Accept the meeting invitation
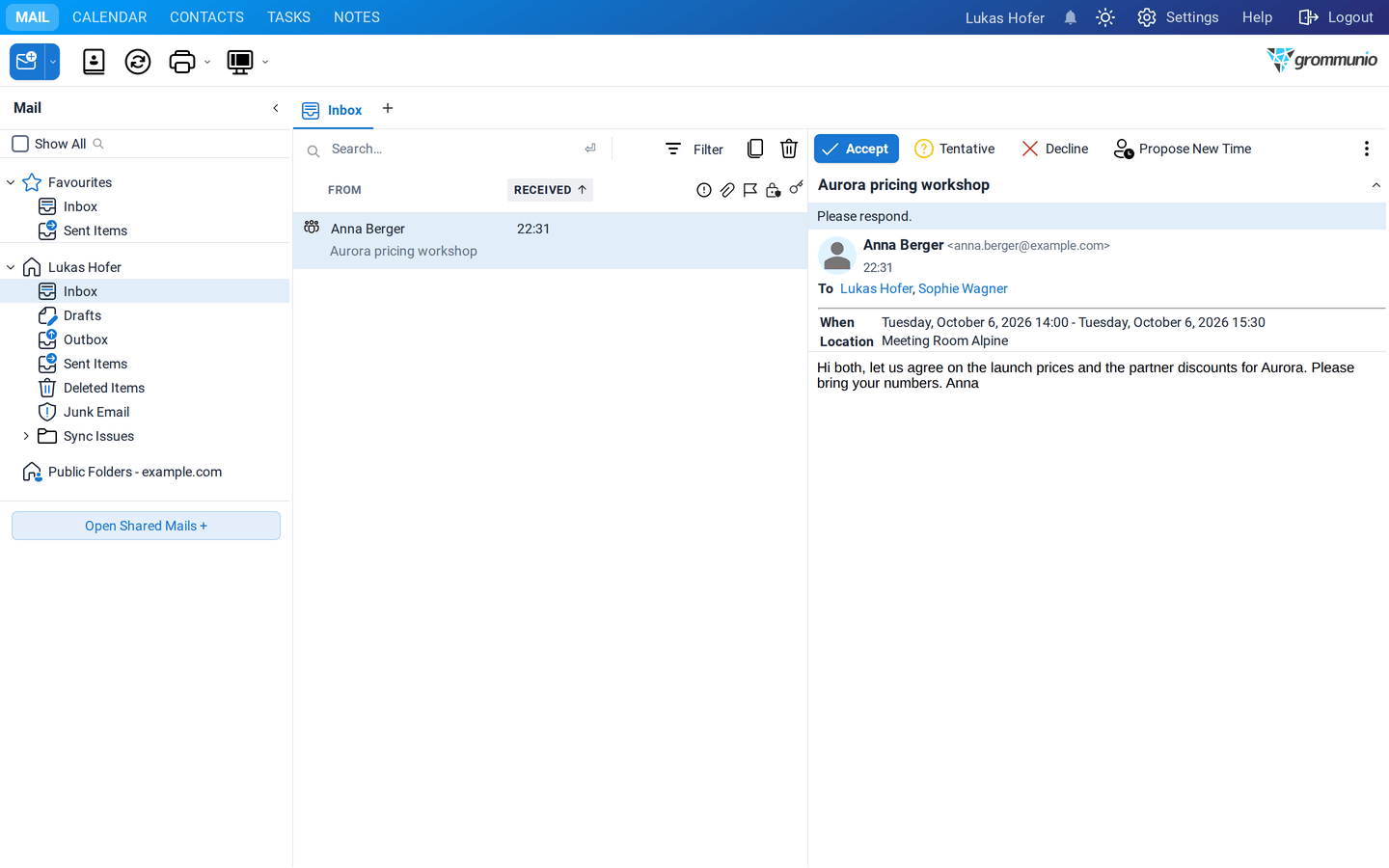 [x=857, y=149]
